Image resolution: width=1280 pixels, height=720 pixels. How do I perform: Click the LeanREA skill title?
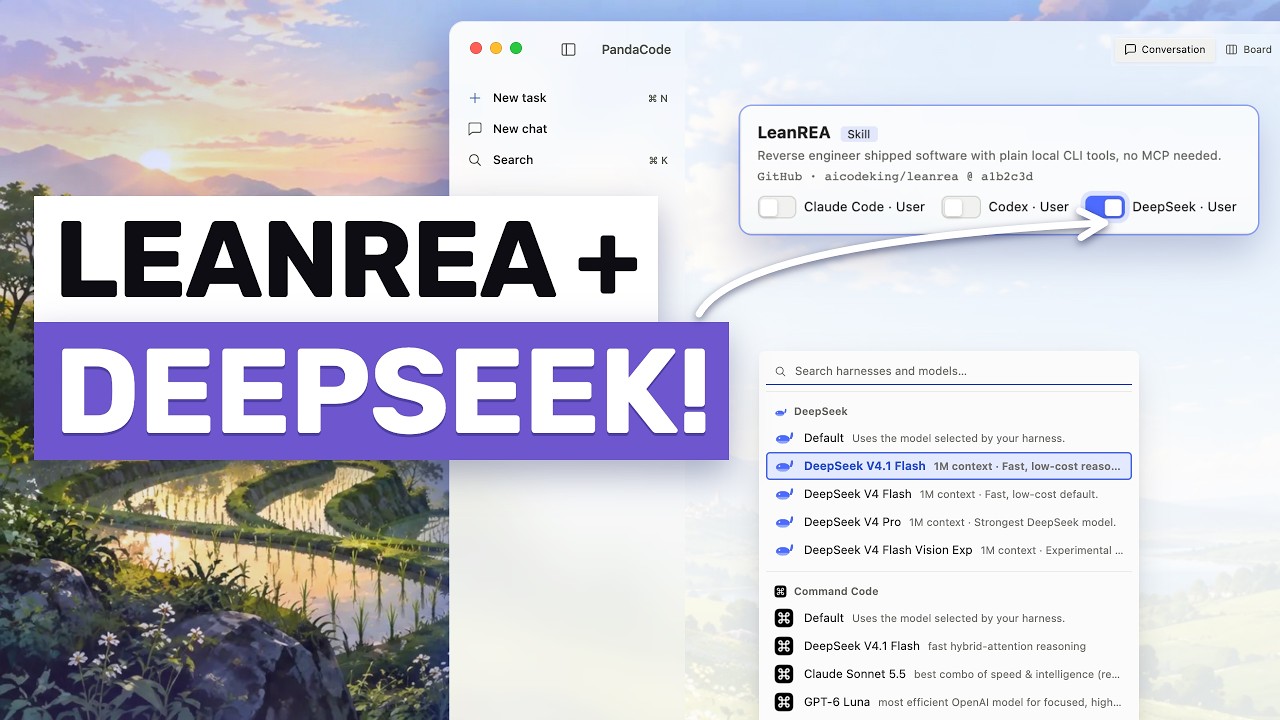(x=794, y=132)
